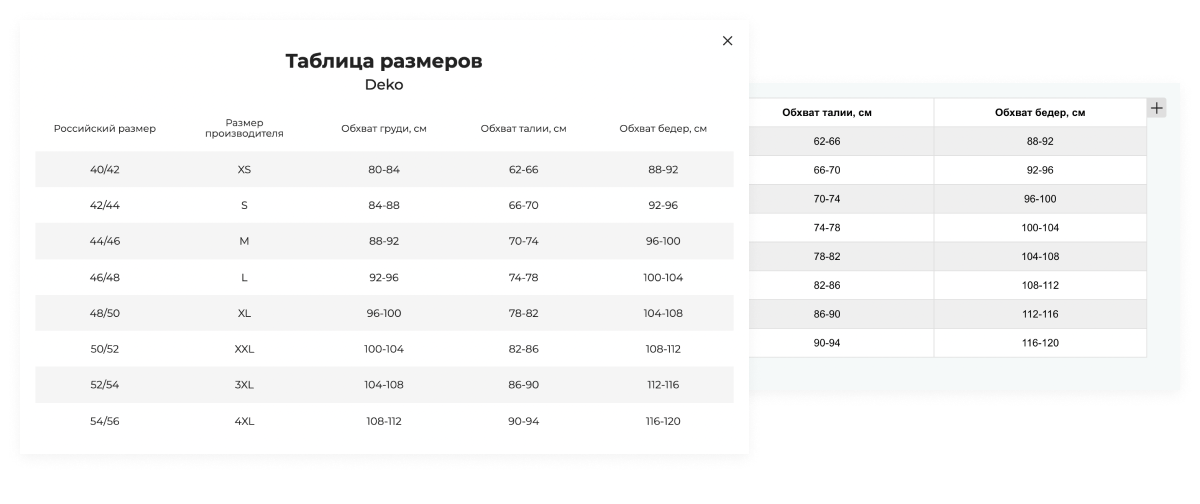Screen dimensions: 1200x504
Task: Click the 3XL manufacturer size cell
Action: (x=244, y=386)
